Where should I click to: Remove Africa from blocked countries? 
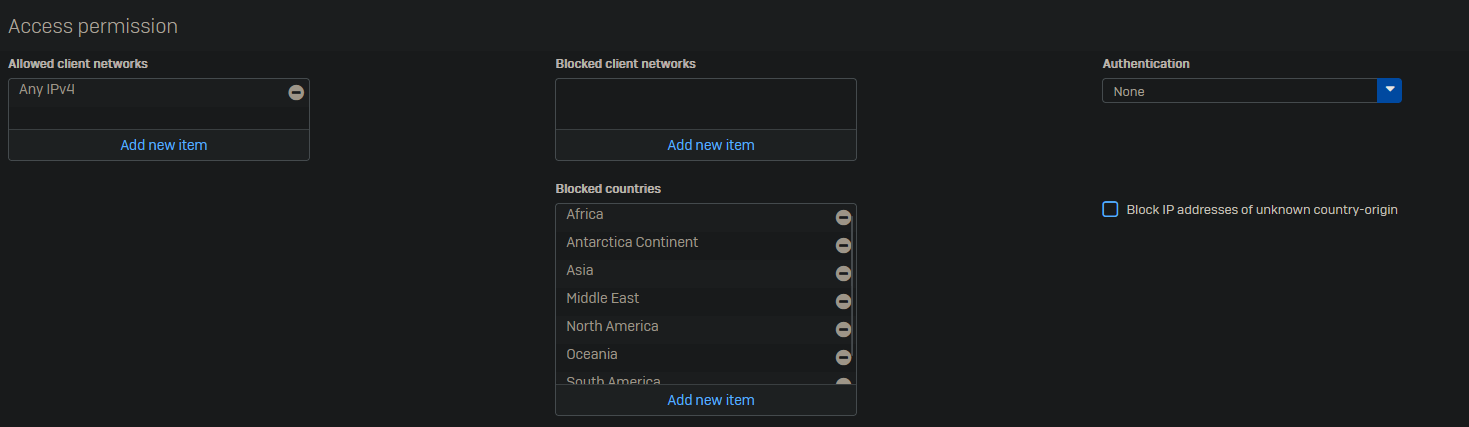point(843,217)
